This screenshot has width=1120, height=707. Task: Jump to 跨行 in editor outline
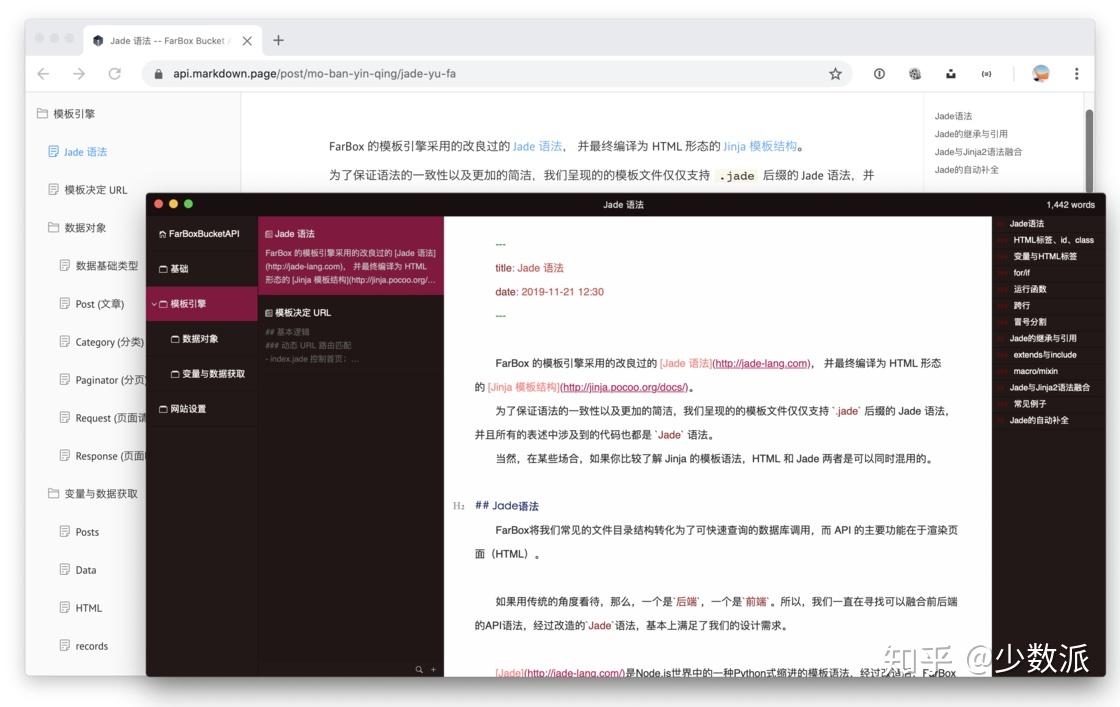[x=1021, y=306]
